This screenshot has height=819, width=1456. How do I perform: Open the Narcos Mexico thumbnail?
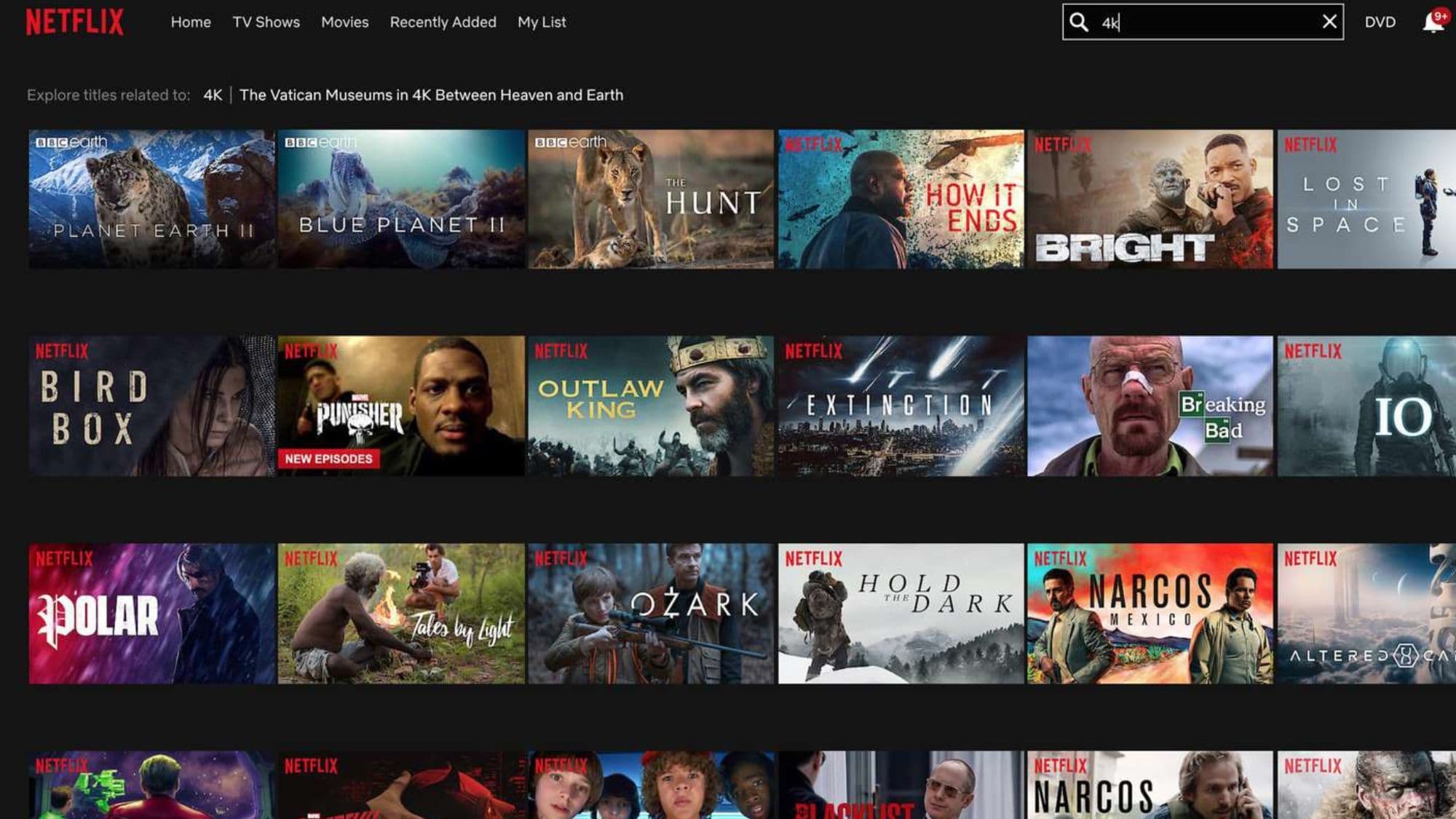click(1150, 614)
